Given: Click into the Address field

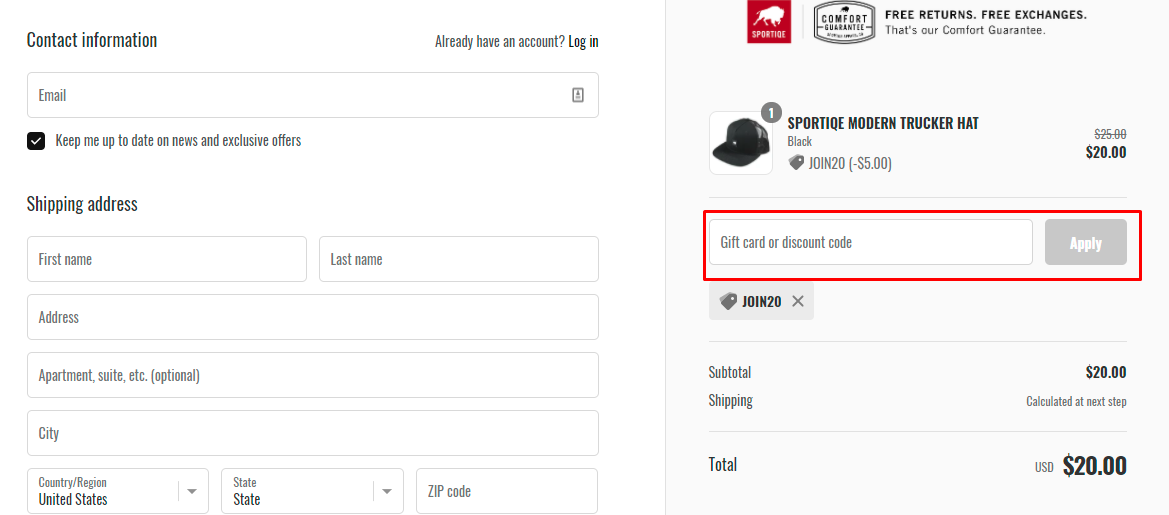Looking at the screenshot, I should coord(312,317).
